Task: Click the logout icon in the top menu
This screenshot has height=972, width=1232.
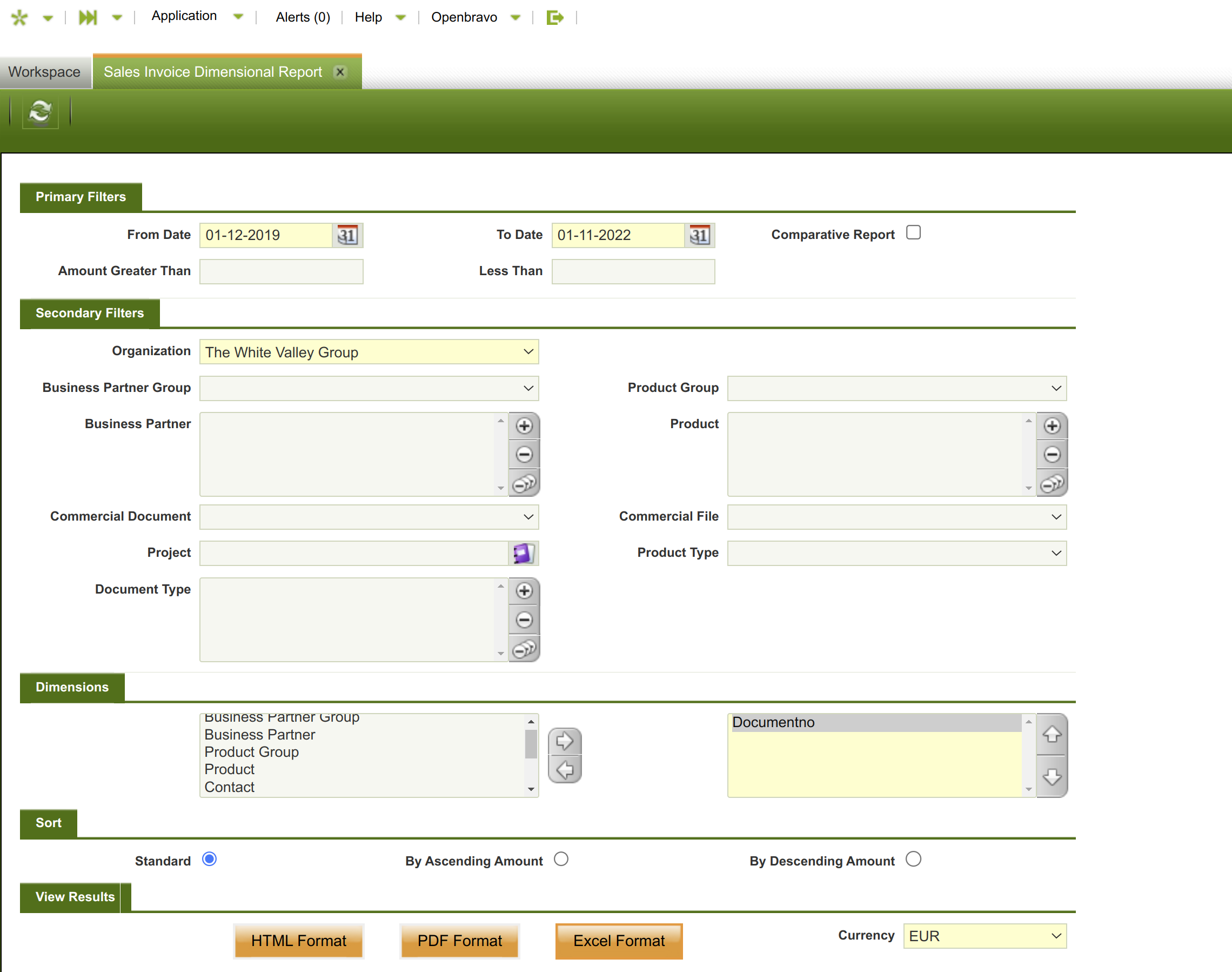Action: pos(554,18)
